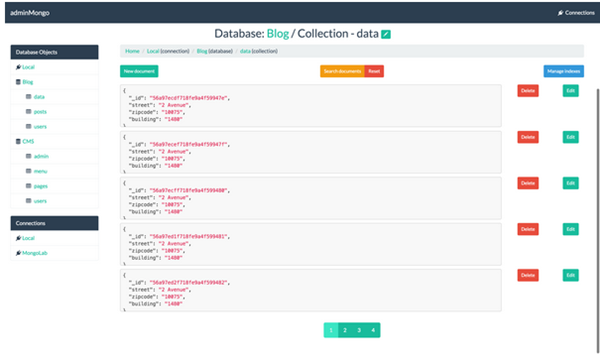
Task: Open the posts collection in sidebar
Action: tap(40, 112)
